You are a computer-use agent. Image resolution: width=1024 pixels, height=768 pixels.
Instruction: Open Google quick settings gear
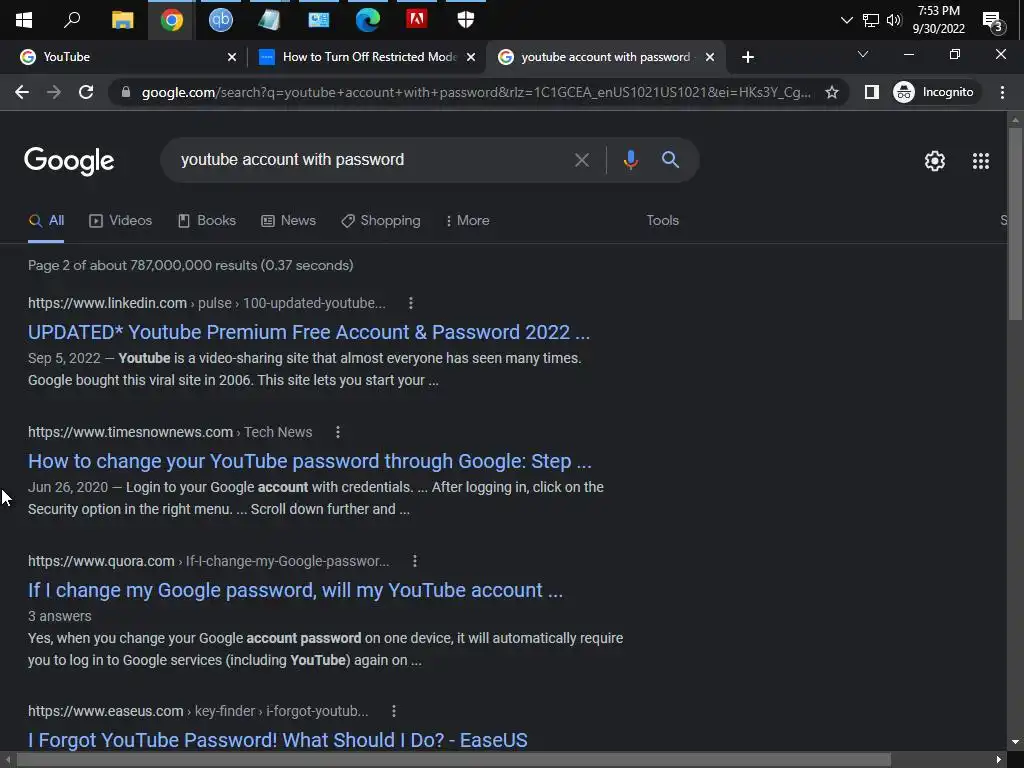click(935, 161)
